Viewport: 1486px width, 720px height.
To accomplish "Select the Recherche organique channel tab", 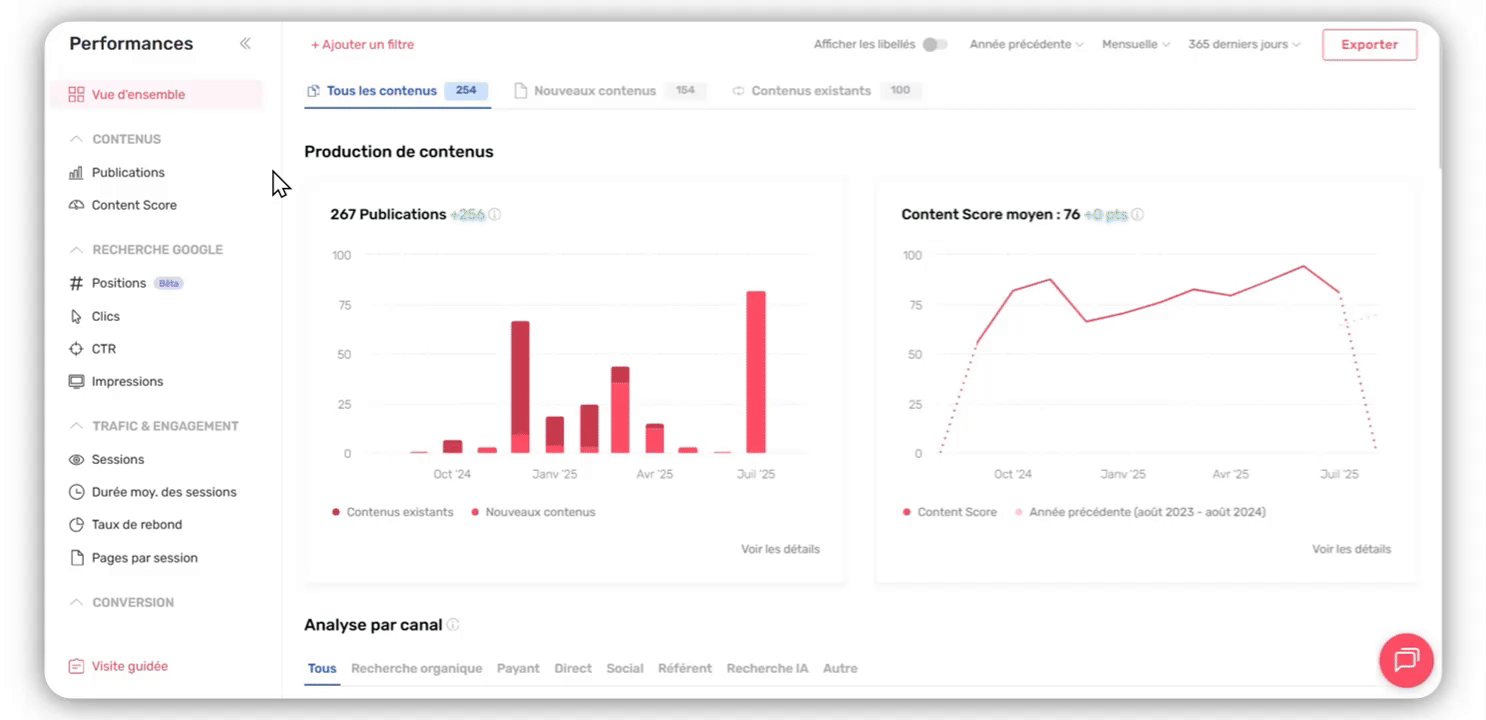I will [416, 668].
